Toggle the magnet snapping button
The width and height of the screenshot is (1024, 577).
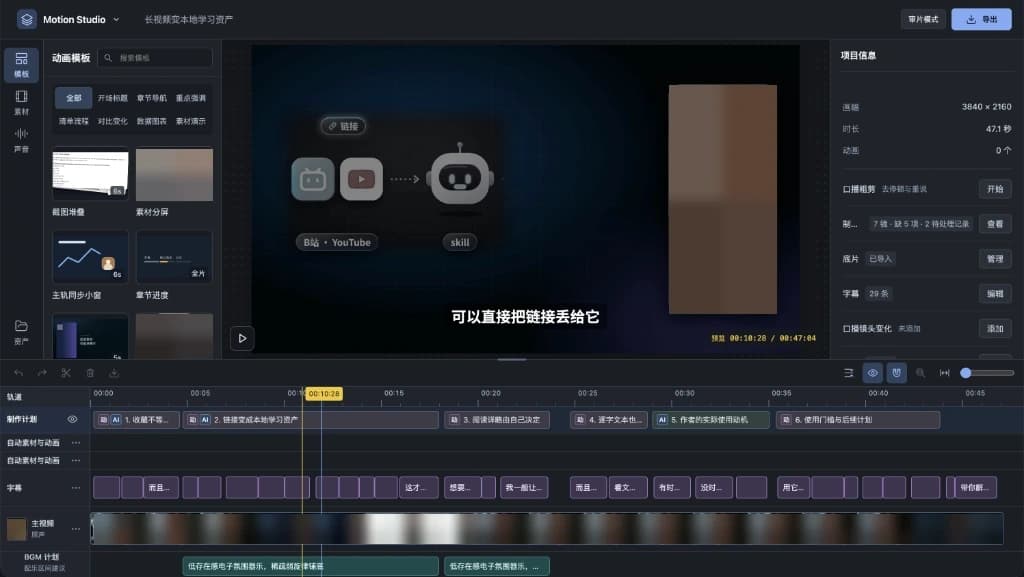897,373
